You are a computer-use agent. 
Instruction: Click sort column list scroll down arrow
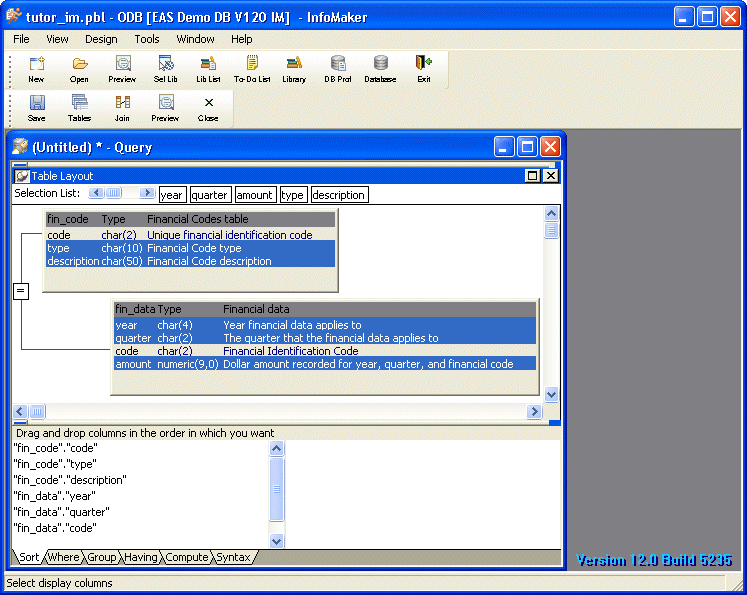pyautogui.click(x=276, y=541)
